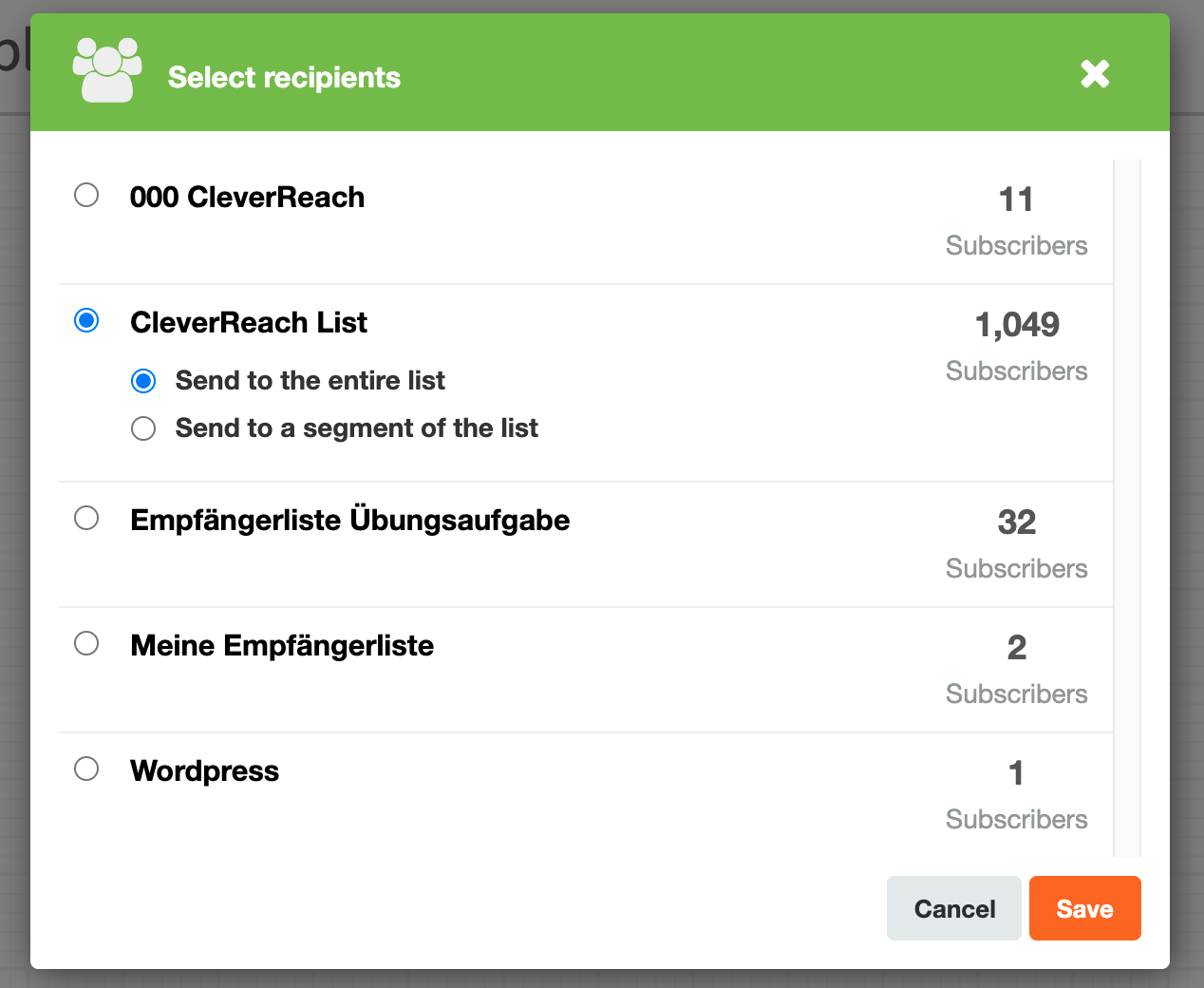Click the Meine Empfängerliste list name
The image size is (1204, 988).
coord(282,645)
